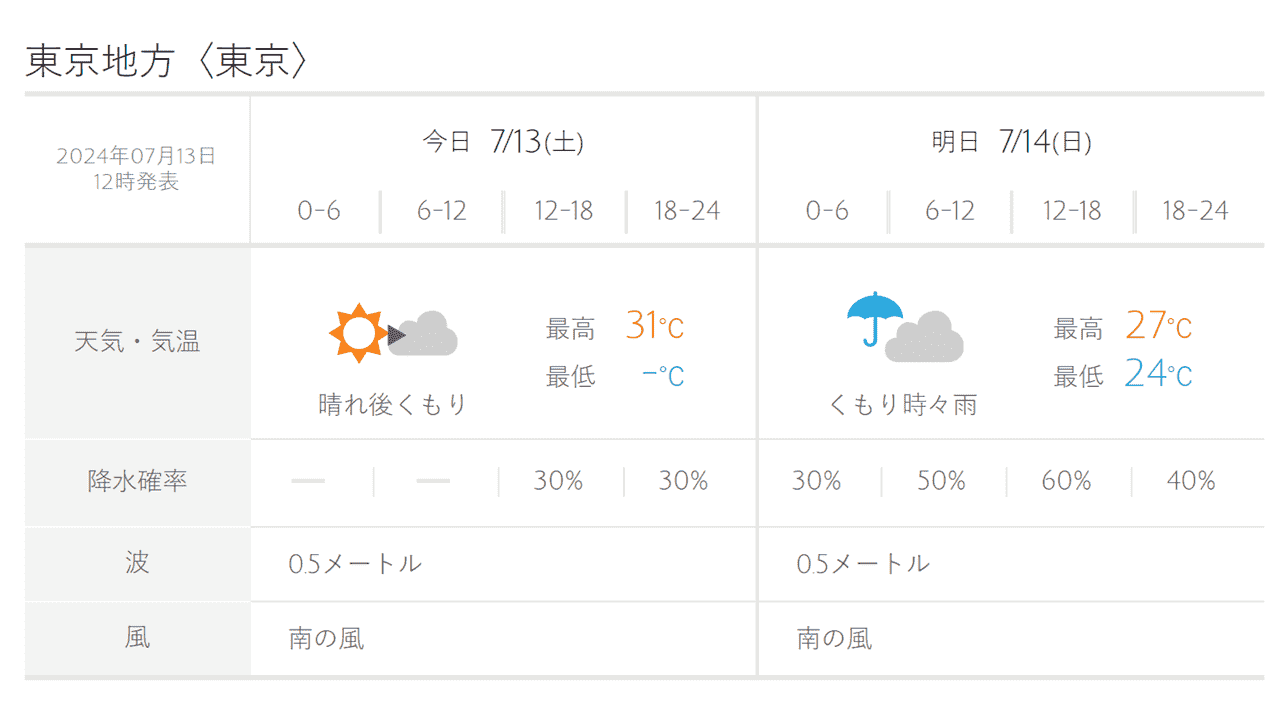Click tomorrow's low temperature 24°C
Viewport: 1280px width, 720px height.
1158,374
